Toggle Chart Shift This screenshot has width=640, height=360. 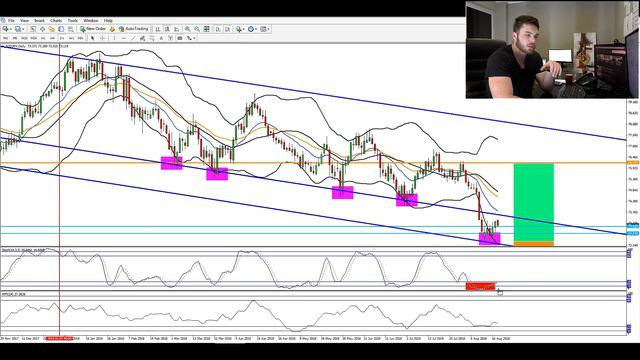(x=227, y=29)
